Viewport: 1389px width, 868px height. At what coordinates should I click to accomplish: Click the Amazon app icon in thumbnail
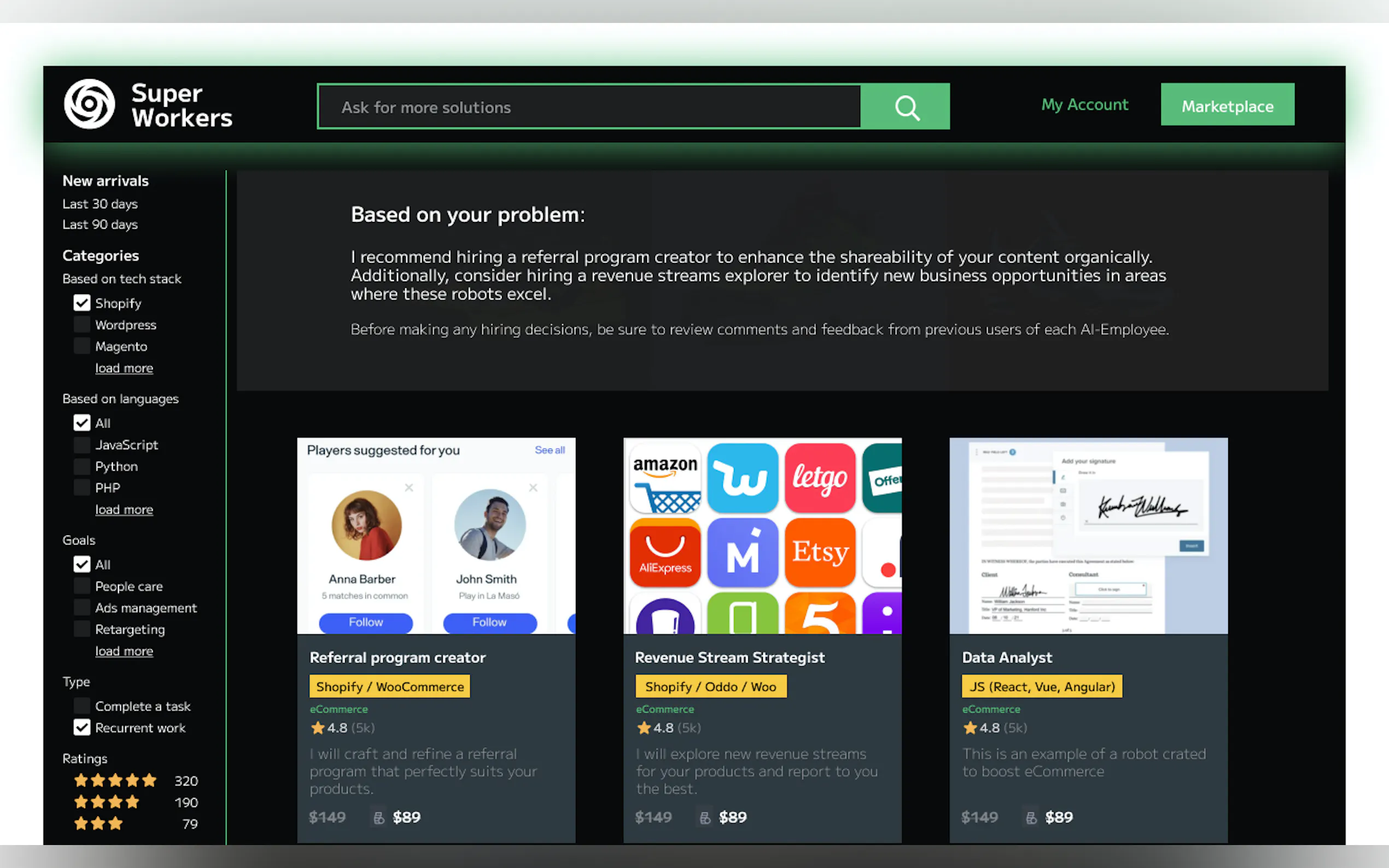click(665, 478)
